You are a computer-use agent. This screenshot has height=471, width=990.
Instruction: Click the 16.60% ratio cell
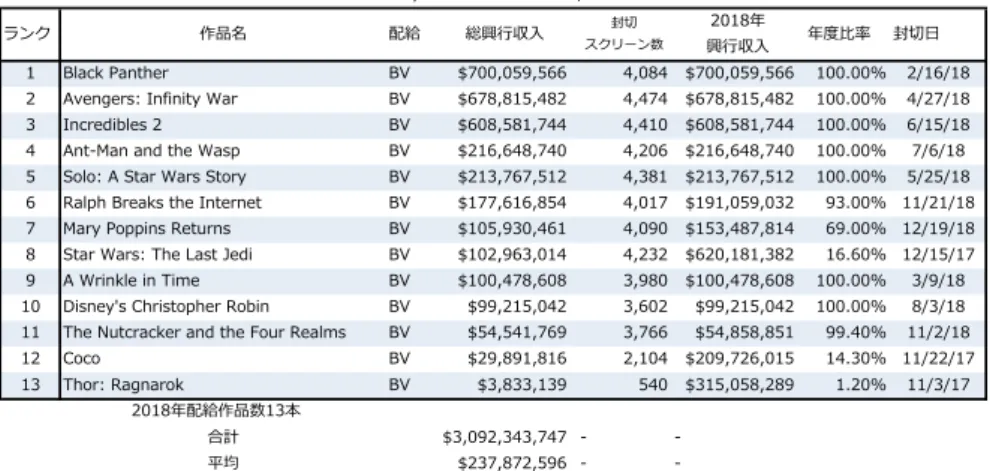click(x=856, y=254)
